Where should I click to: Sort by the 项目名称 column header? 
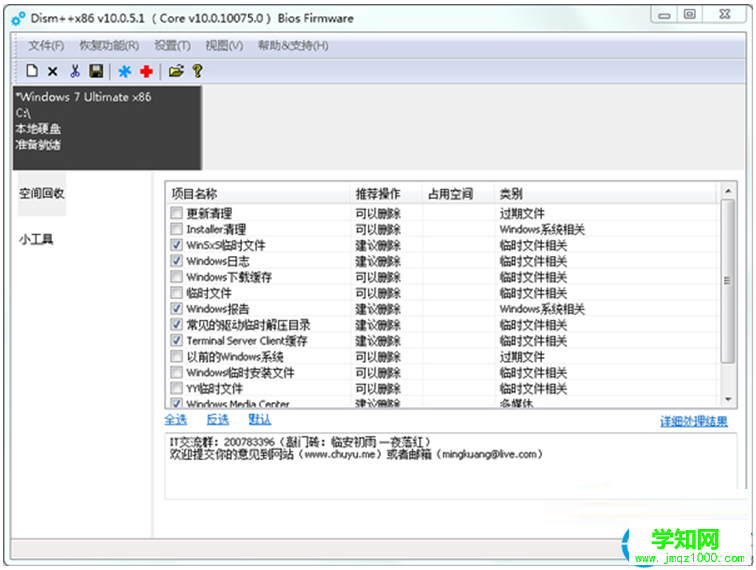(x=257, y=194)
